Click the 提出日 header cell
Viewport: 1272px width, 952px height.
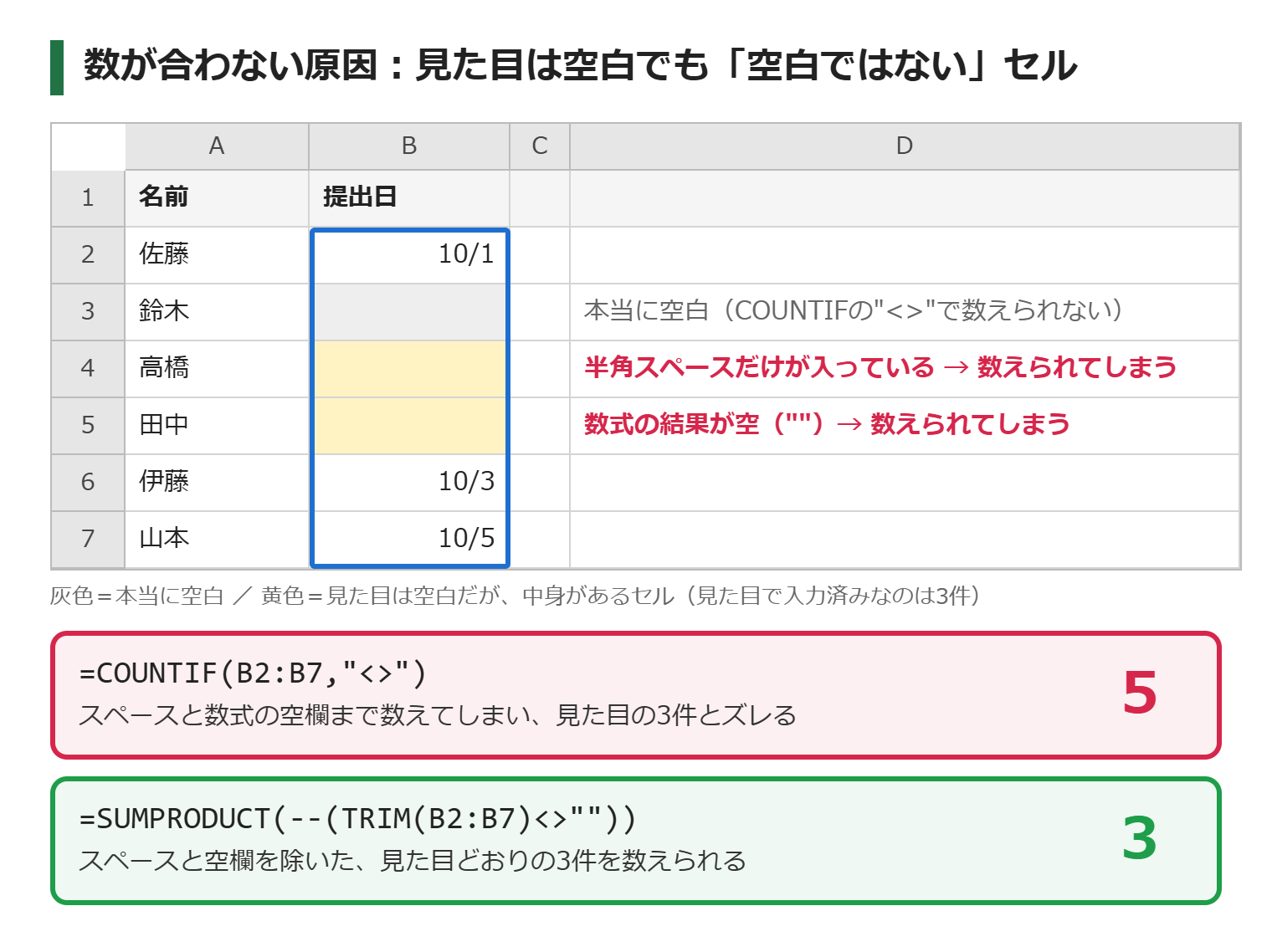(409, 198)
